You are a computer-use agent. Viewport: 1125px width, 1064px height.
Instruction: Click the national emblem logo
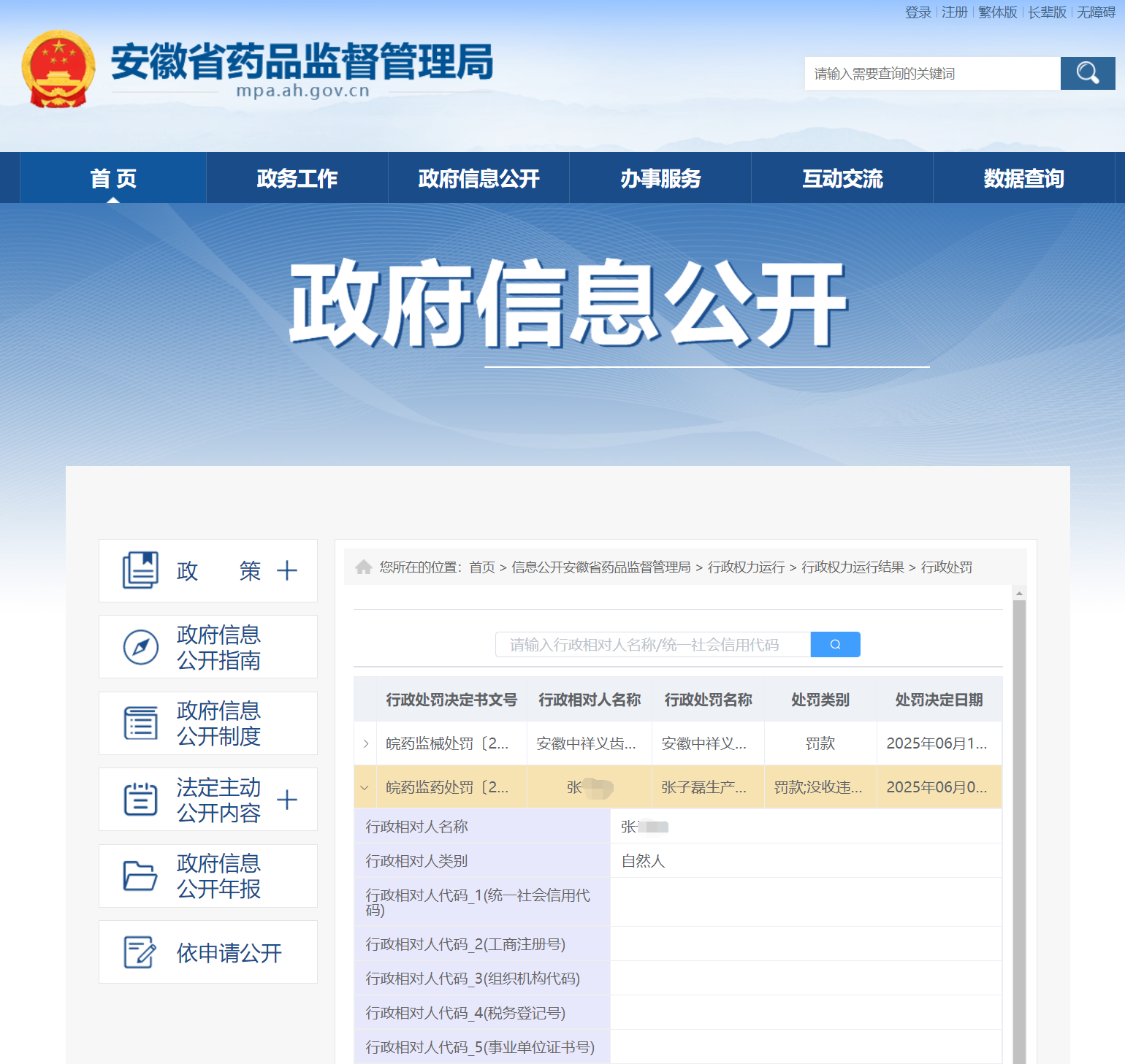(x=58, y=69)
